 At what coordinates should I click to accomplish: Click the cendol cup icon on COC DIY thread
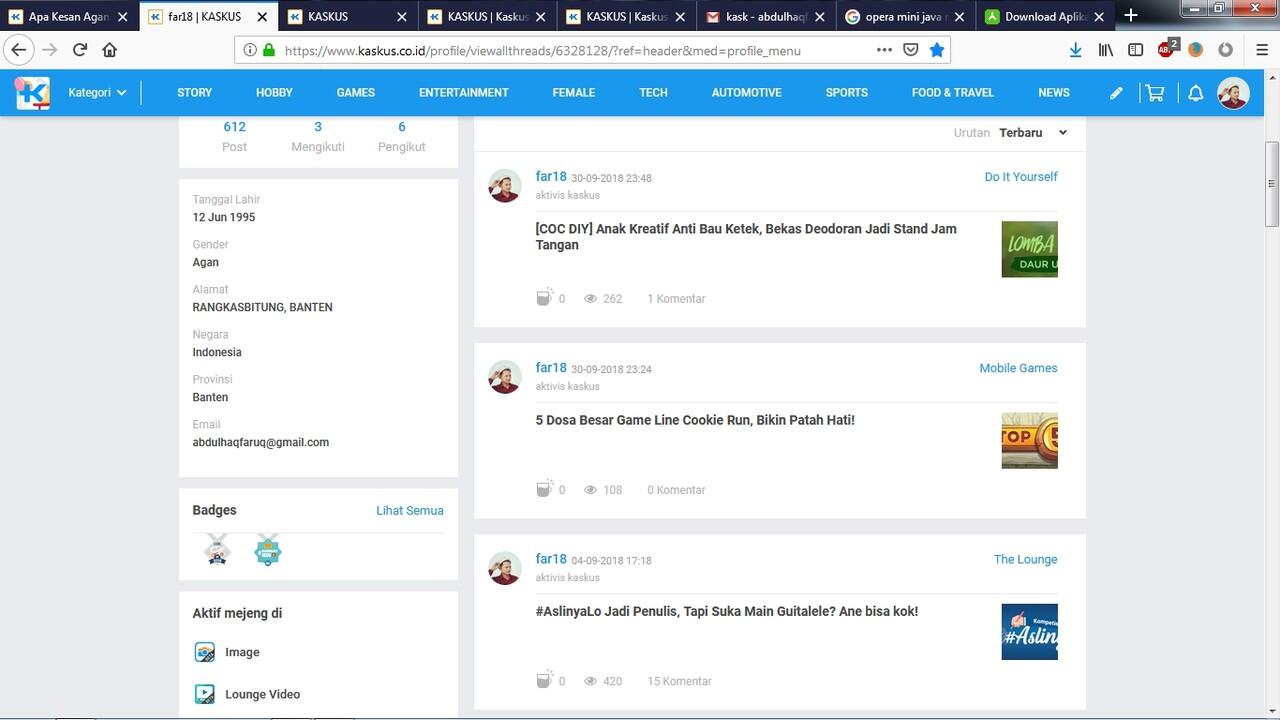pyautogui.click(x=544, y=297)
